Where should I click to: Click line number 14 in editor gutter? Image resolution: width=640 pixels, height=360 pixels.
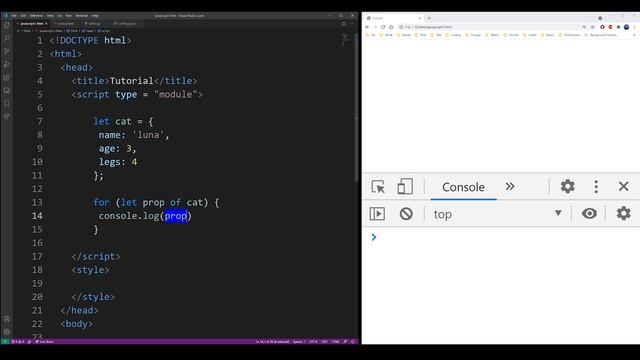37,216
